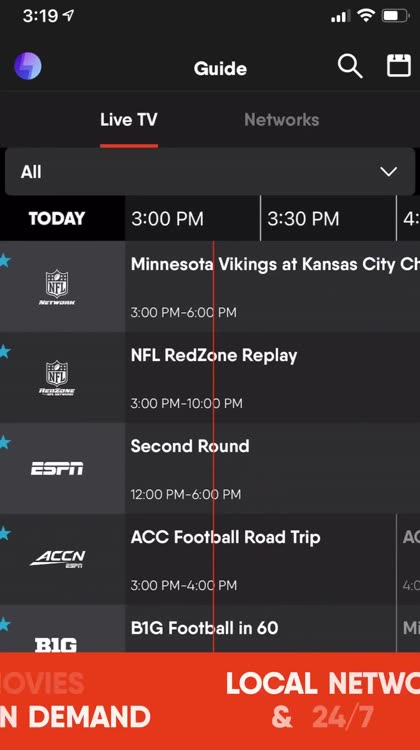Expand the All channel filter dropdown
420x750 pixels.
tap(210, 172)
